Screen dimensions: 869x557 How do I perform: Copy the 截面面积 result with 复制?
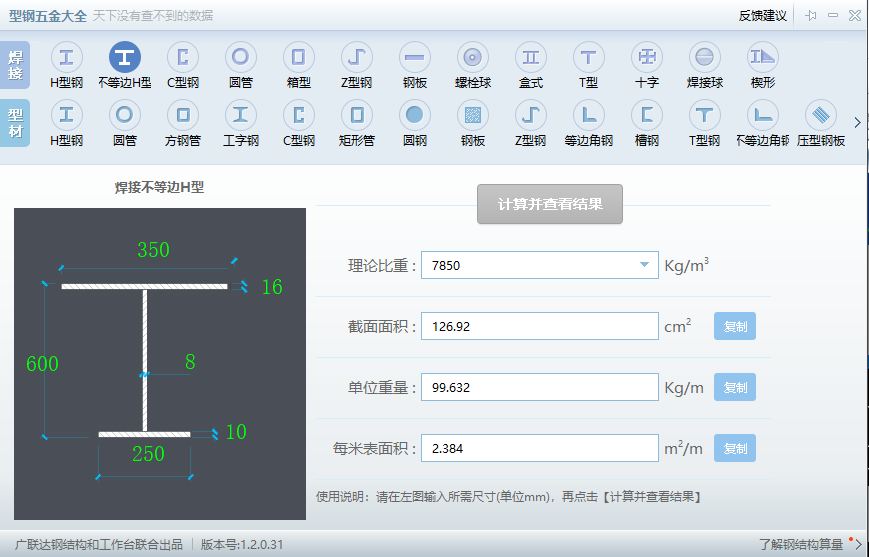click(x=735, y=326)
